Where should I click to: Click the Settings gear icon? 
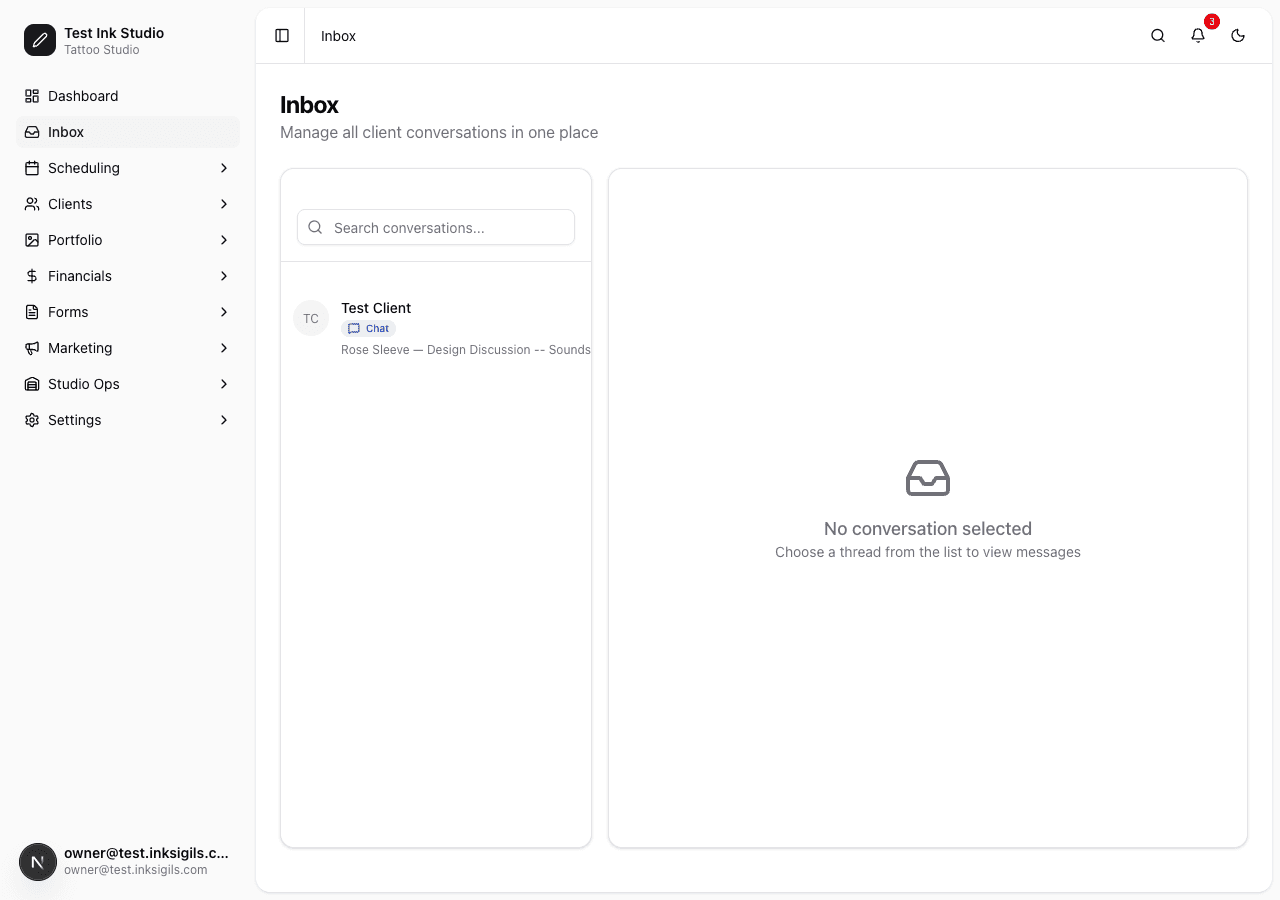click(31, 420)
